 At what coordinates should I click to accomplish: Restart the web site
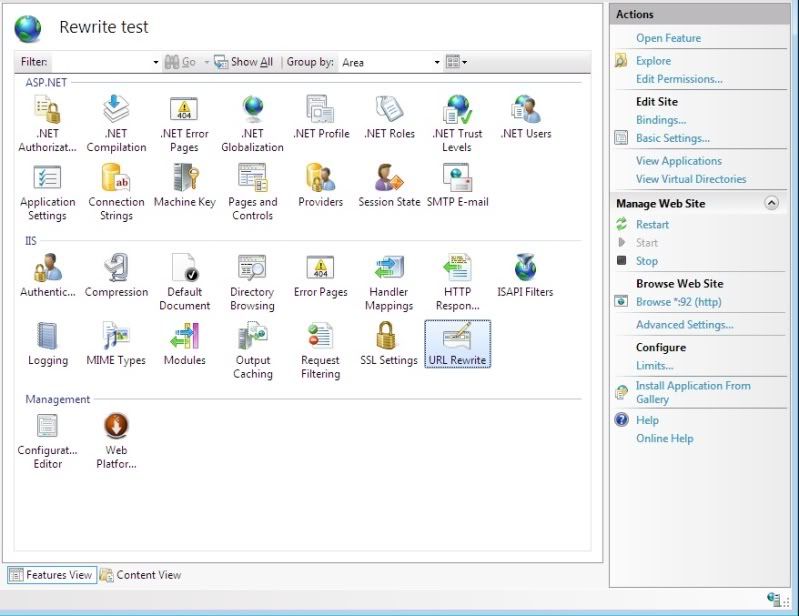652,225
